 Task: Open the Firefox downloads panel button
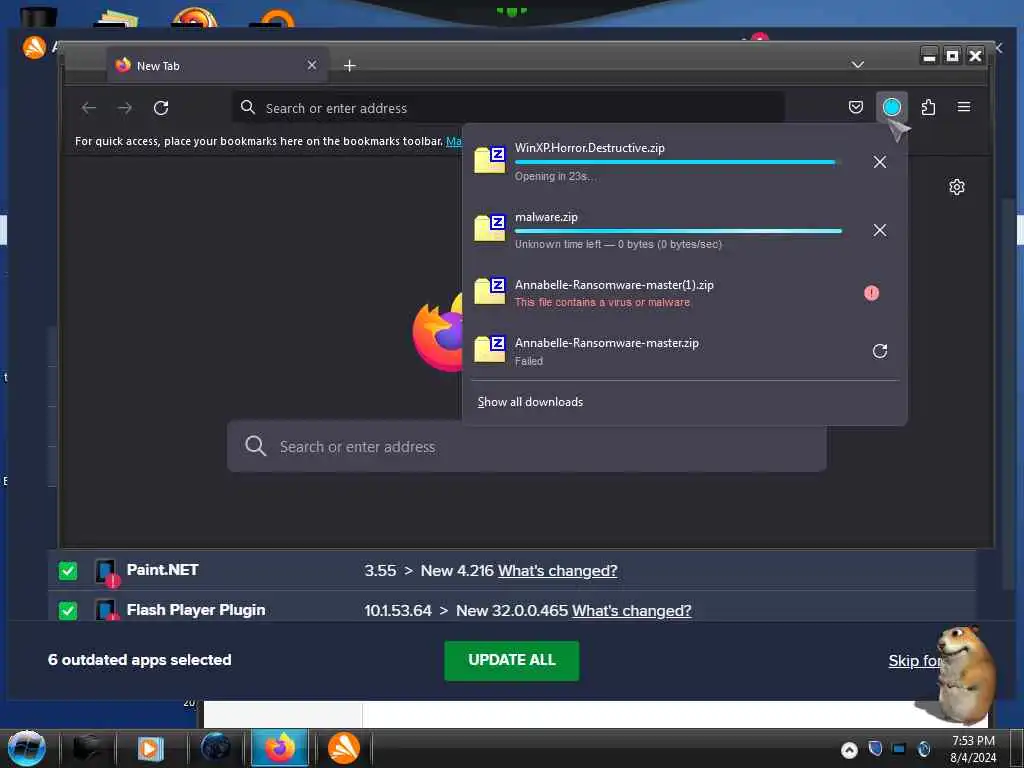[x=891, y=107]
